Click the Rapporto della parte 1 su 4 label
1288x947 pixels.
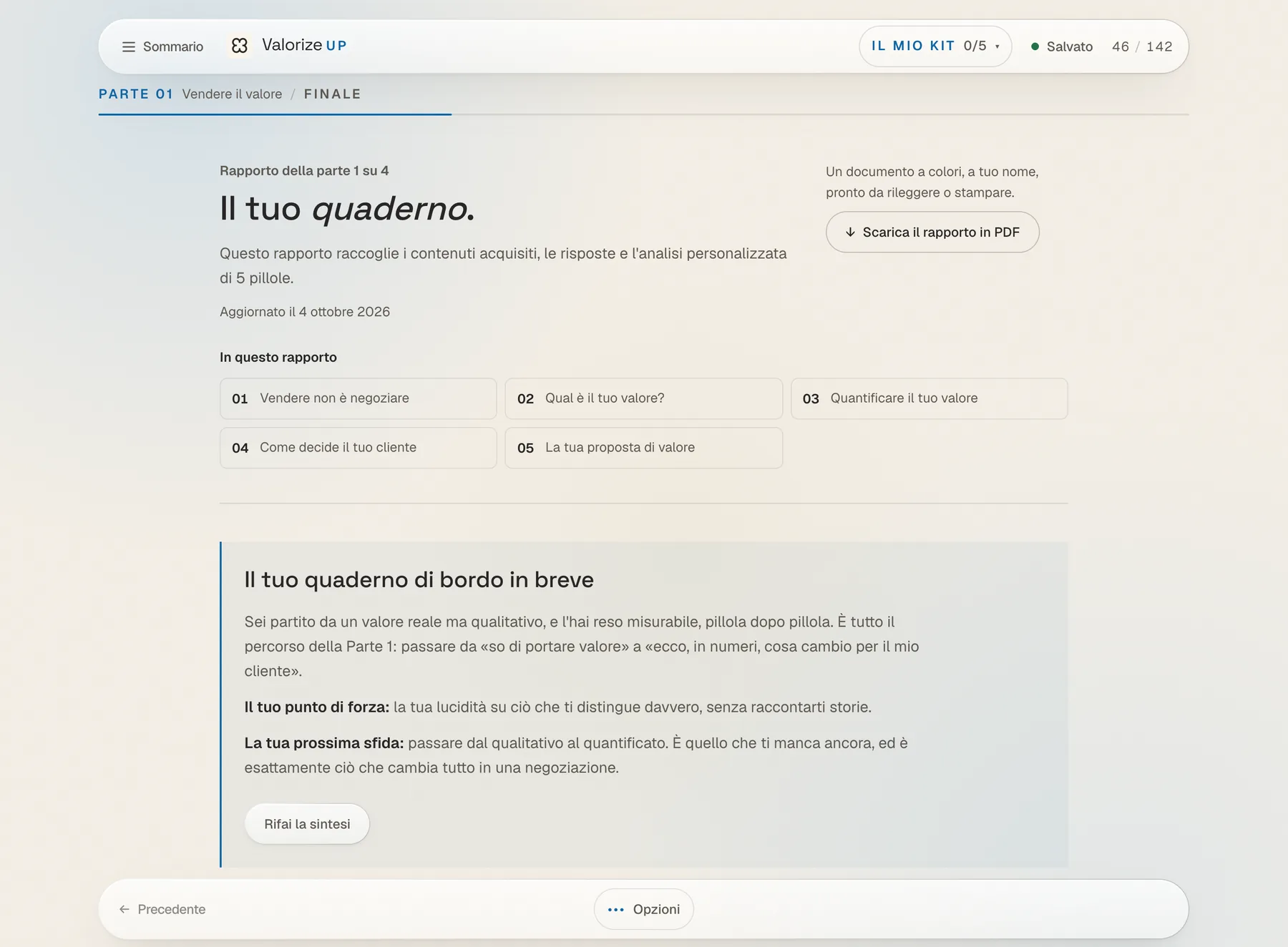304,170
